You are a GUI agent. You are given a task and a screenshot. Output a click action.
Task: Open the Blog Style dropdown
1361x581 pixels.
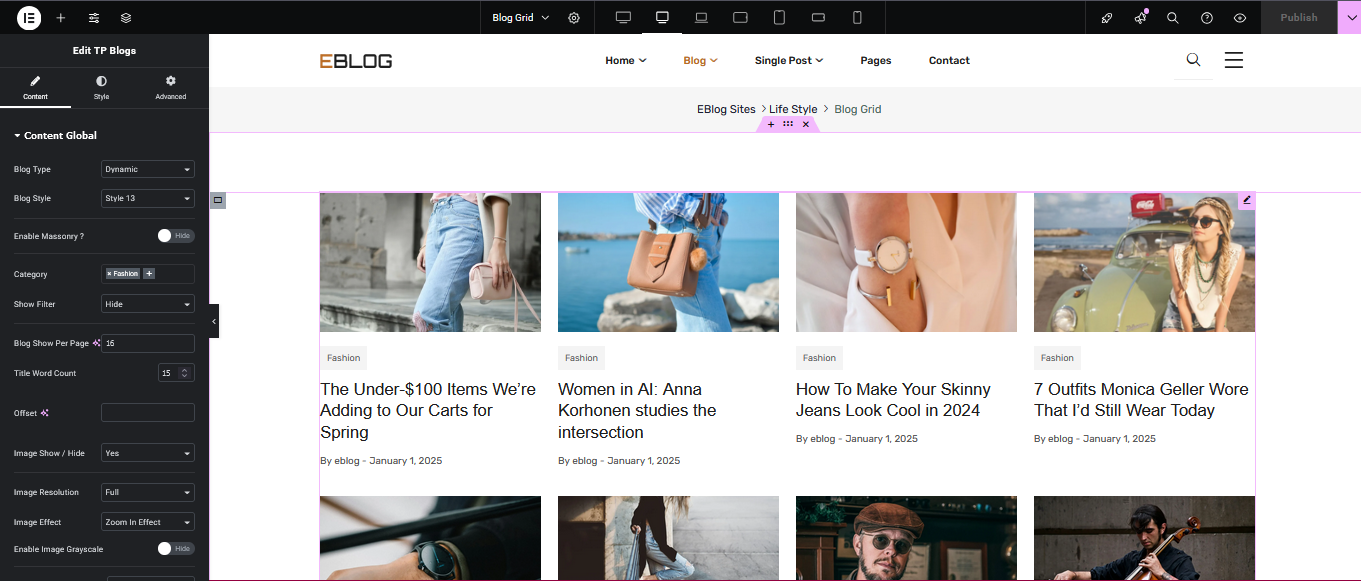148,198
